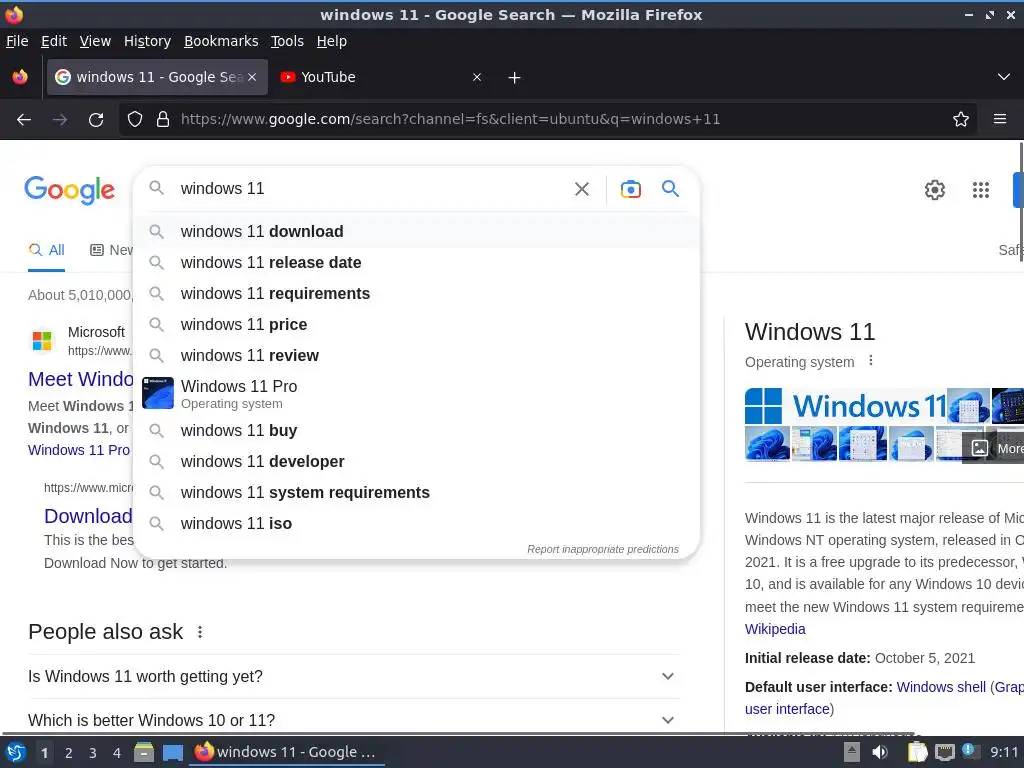
Task: Choose suggestion windows 11 release date
Action: (416, 263)
